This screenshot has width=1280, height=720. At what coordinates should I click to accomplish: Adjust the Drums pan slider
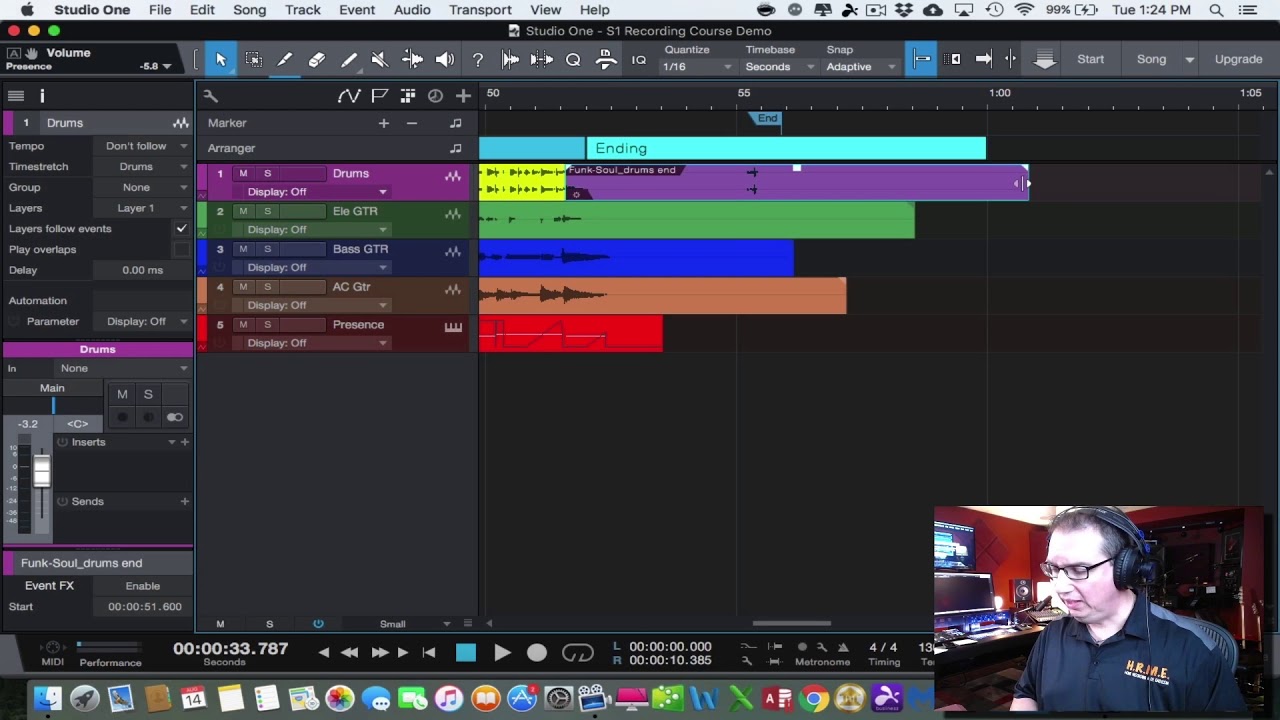click(x=53, y=405)
